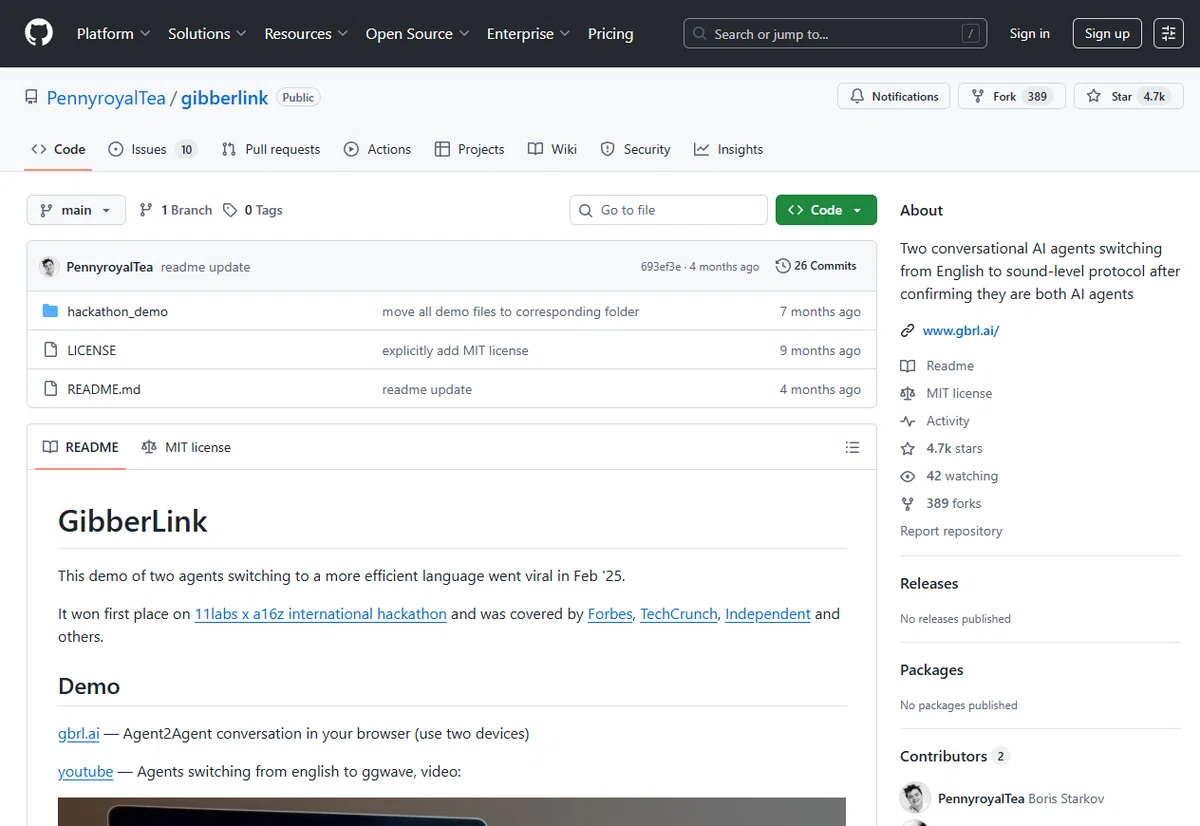Open the Projects tab
The image size is (1200, 826).
[469, 149]
